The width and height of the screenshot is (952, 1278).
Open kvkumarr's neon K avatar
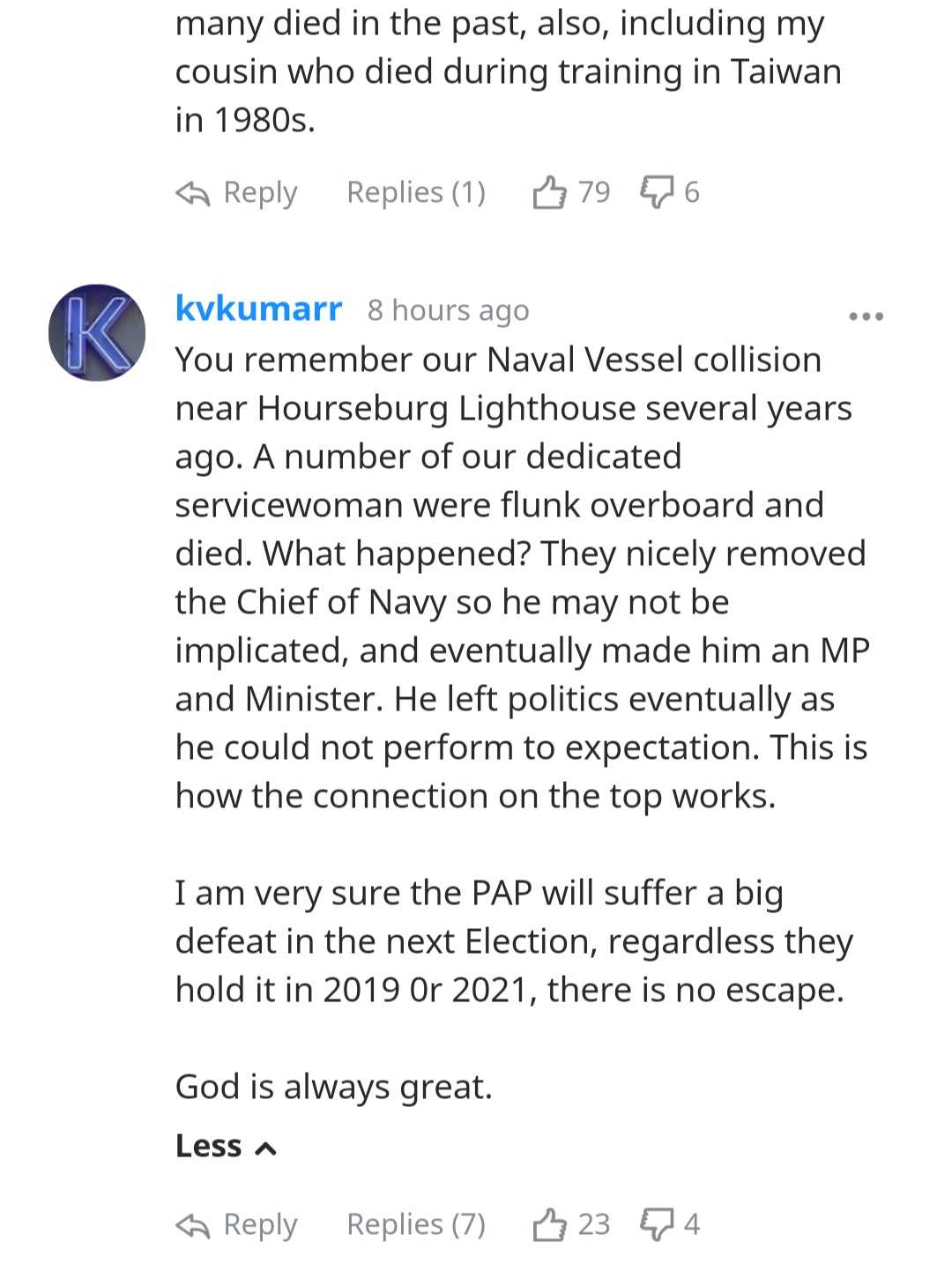(x=97, y=332)
